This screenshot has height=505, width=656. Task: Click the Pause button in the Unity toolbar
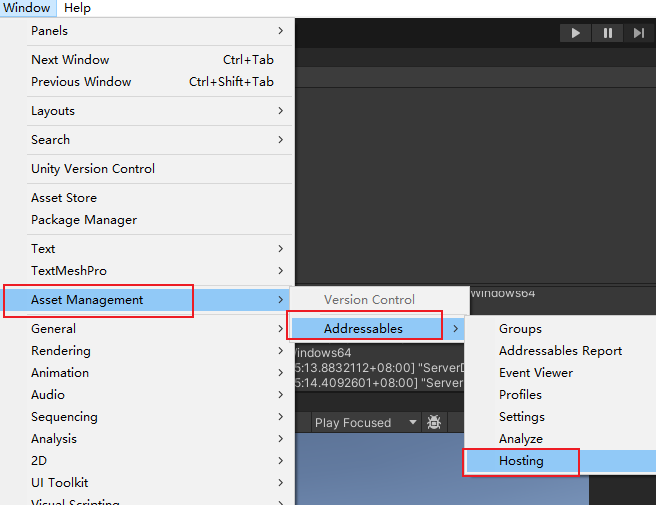click(x=607, y=33)
